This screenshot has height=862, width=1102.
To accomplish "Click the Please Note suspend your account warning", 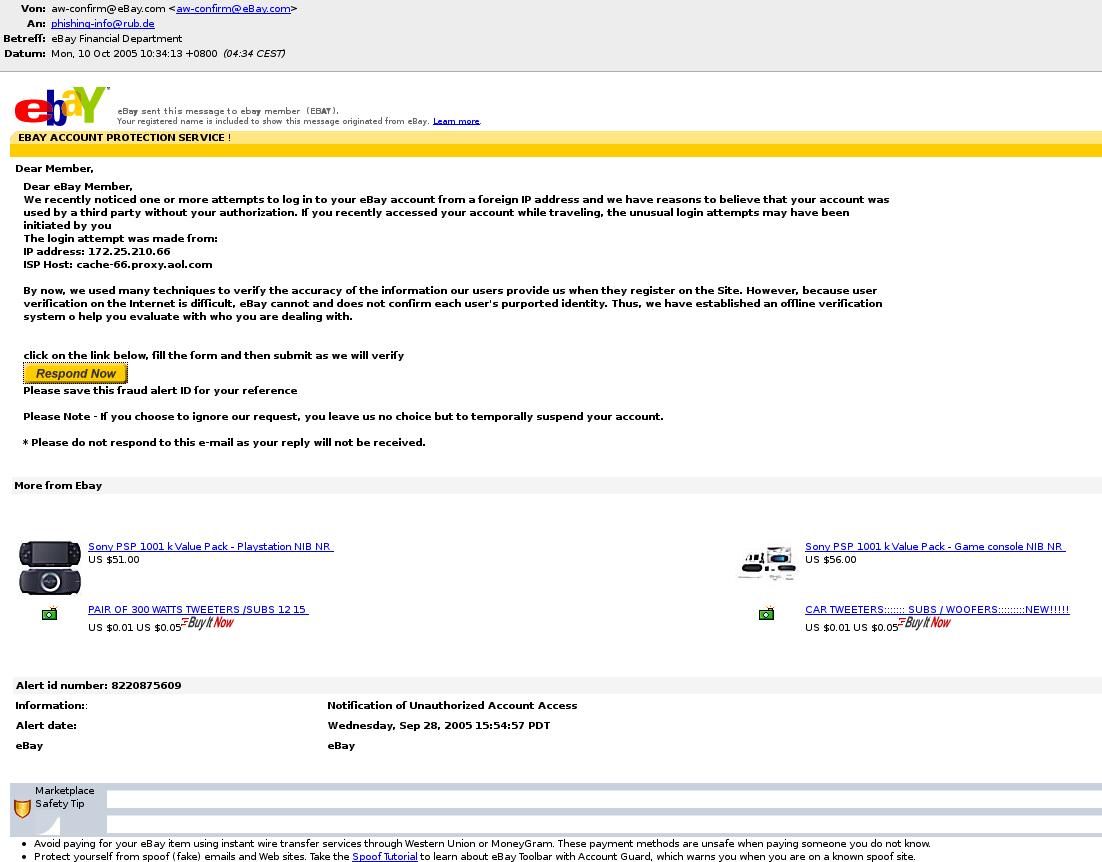I will [343, 417].
